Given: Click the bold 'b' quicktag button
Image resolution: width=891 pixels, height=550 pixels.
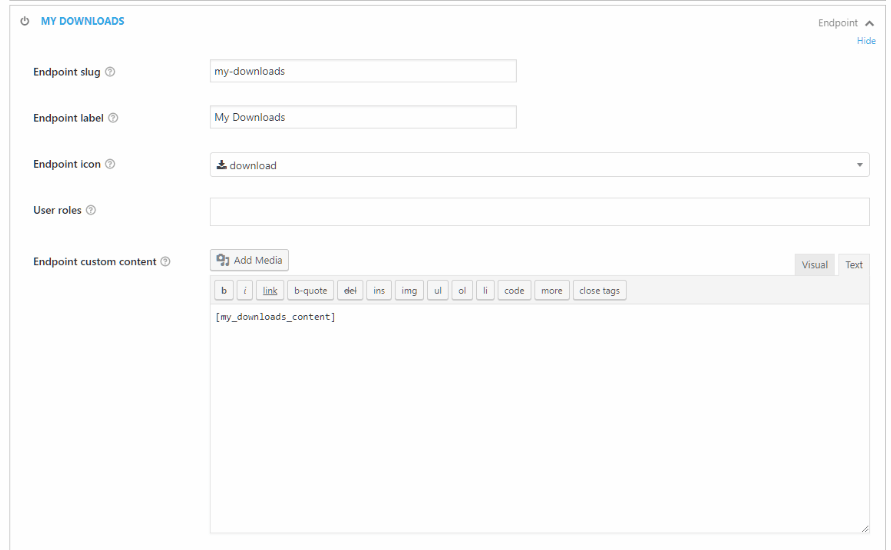Looking at the screenshot, I should tap(224, 290).
